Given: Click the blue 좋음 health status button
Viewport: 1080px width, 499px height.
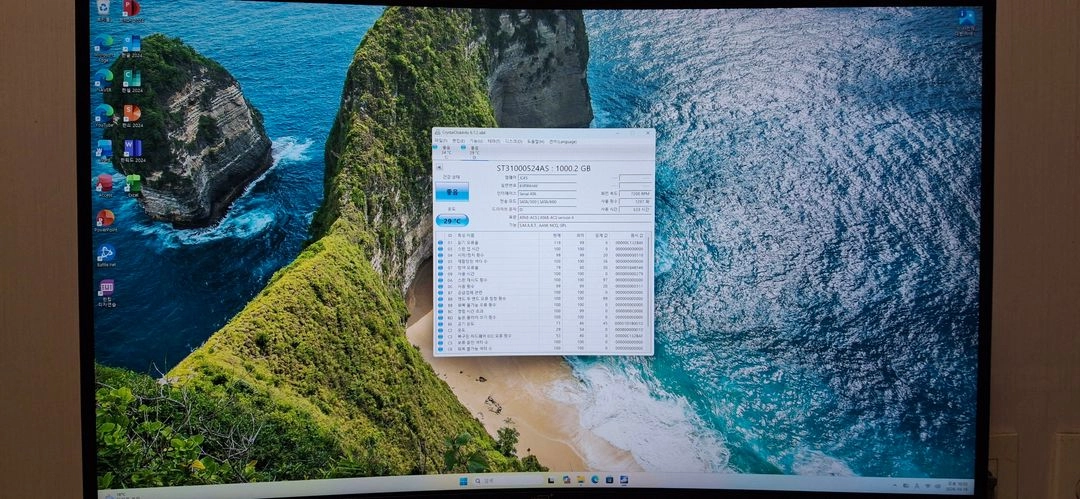Looking at the screenshot, I should pos(453,192).
